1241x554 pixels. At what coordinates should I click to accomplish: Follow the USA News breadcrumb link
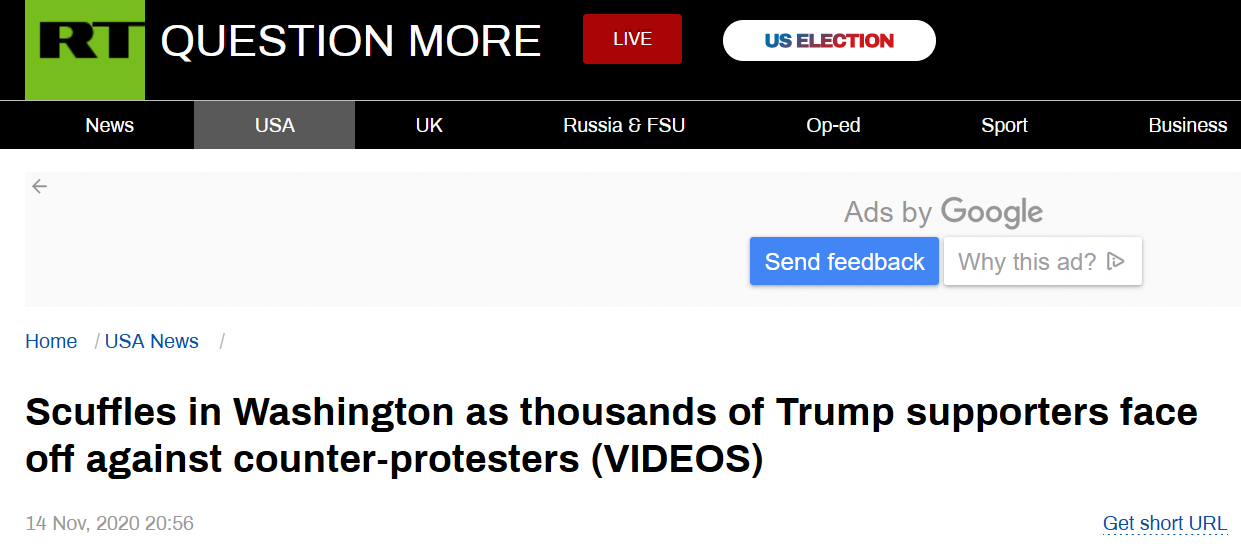151,341
